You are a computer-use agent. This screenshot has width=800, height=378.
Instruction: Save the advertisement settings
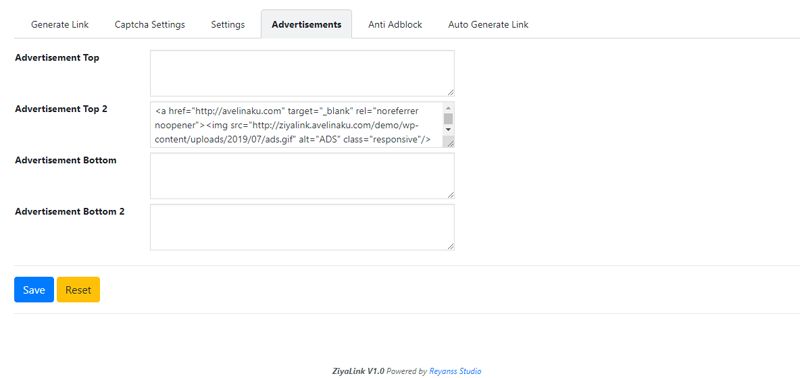(34, 290)
